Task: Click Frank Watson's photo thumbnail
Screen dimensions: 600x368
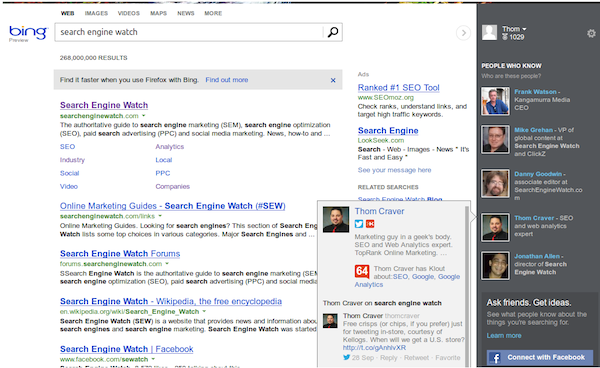Action: click(495, 101)
